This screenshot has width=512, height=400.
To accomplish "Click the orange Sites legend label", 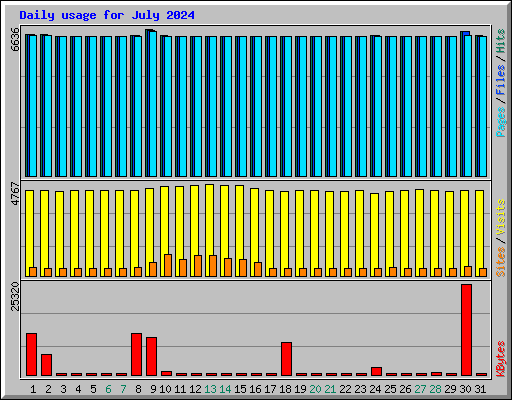I will (500, 262).
